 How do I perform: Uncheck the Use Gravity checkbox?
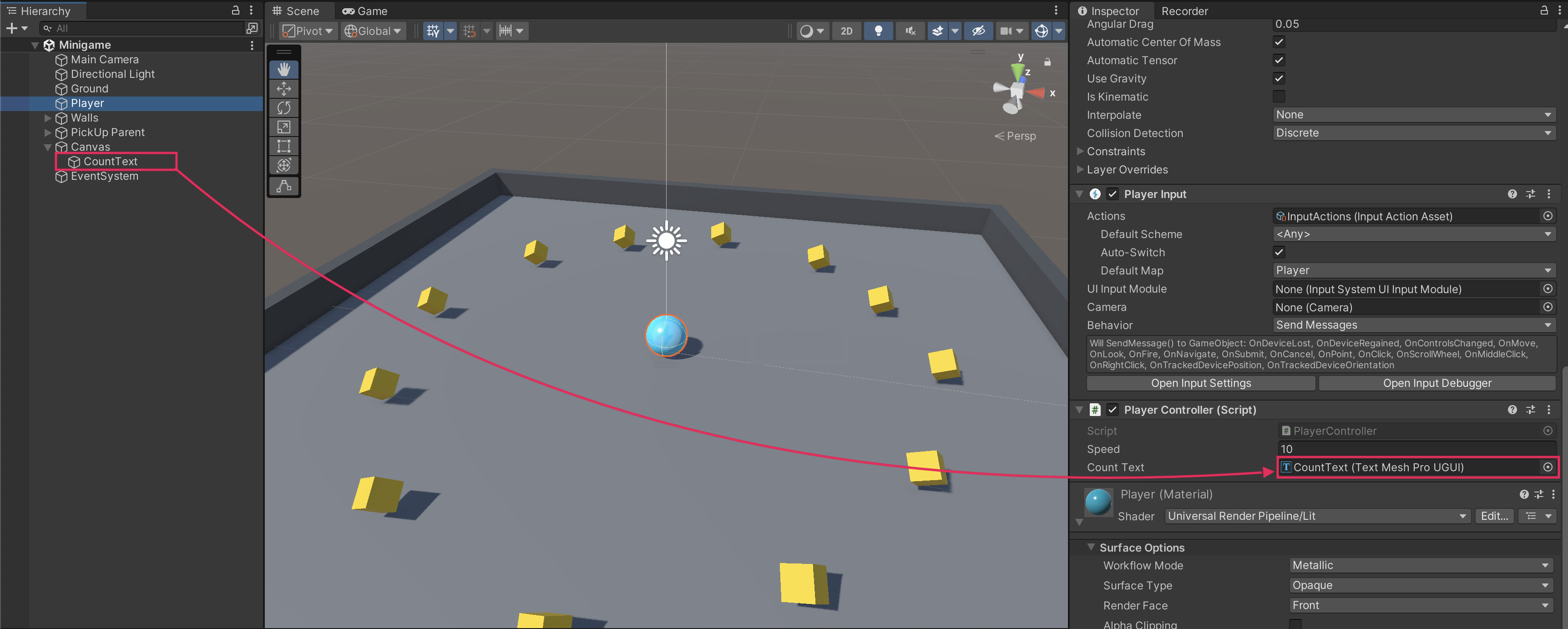click(1278, 79)
